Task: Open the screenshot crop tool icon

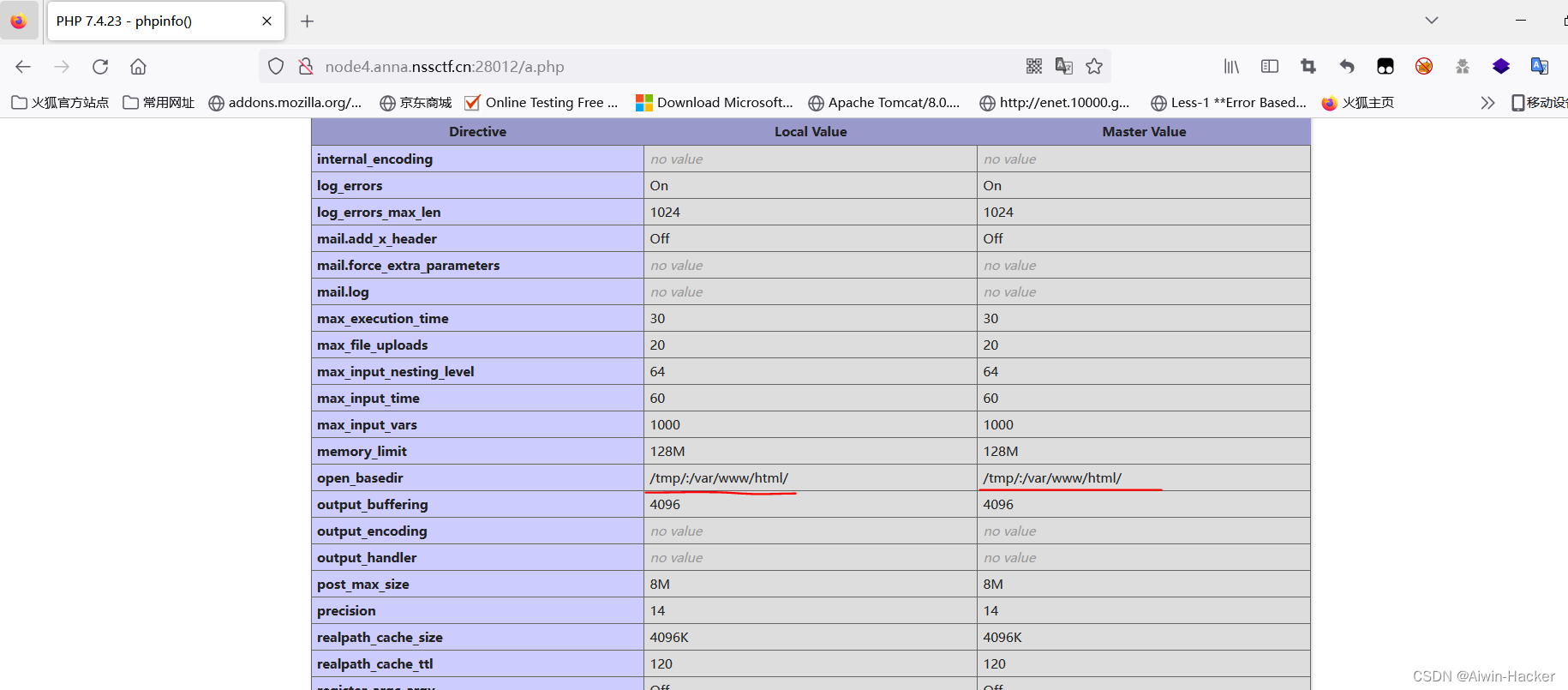Action: click(1308, 66)
